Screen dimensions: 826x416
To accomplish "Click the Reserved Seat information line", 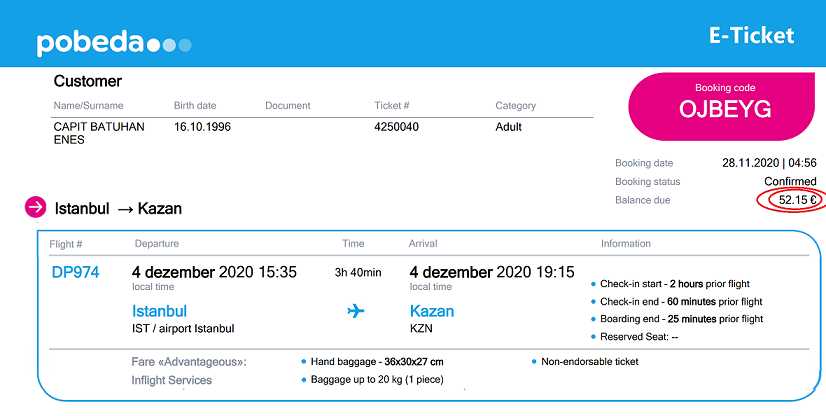I will coord(635,336).
